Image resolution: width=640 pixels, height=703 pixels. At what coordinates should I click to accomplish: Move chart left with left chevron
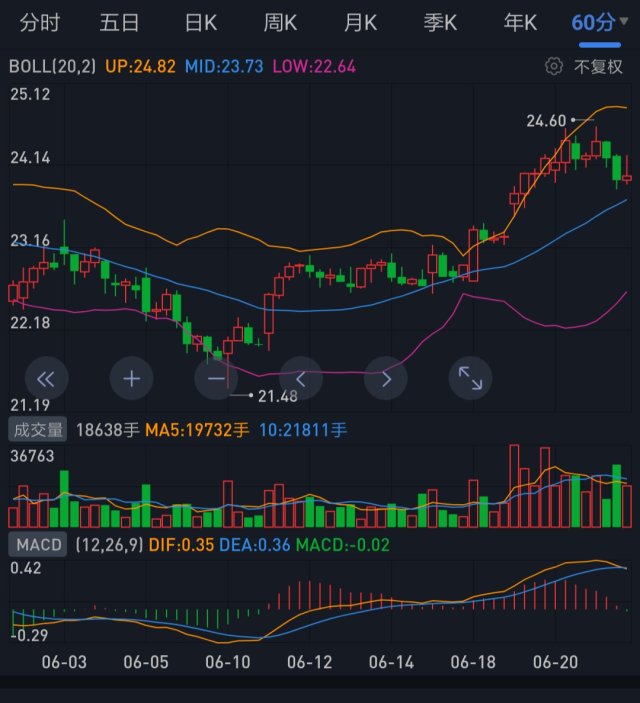pyautogui.click(x=301, y=379)
